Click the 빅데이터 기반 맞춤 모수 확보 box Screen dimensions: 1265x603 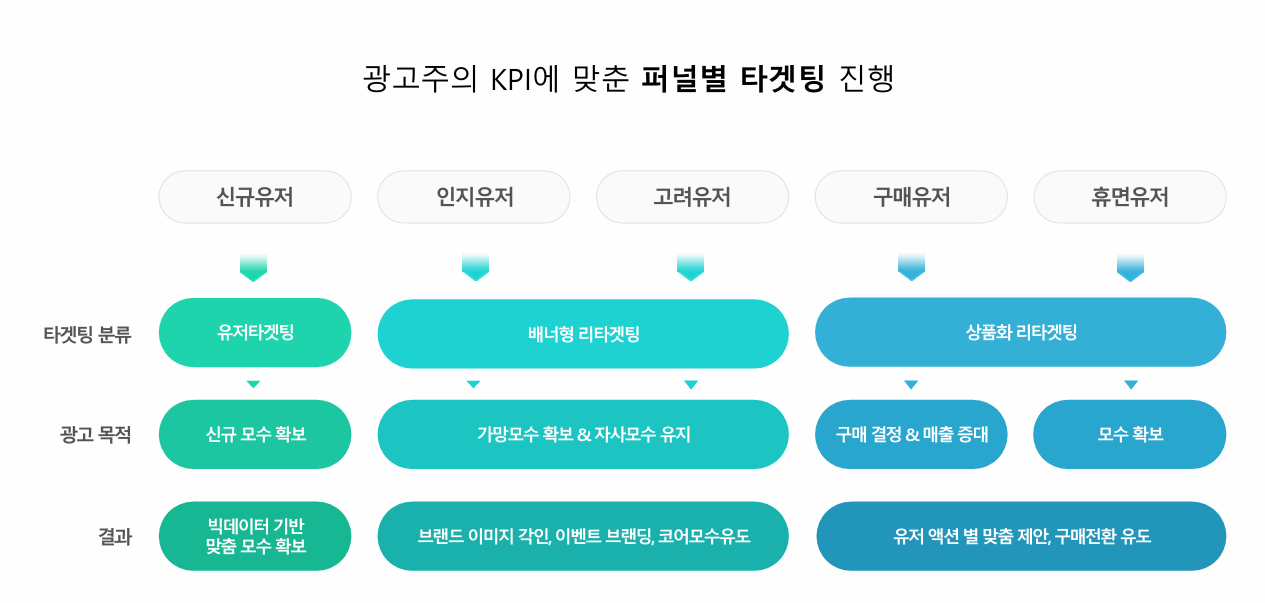point(255,536)
